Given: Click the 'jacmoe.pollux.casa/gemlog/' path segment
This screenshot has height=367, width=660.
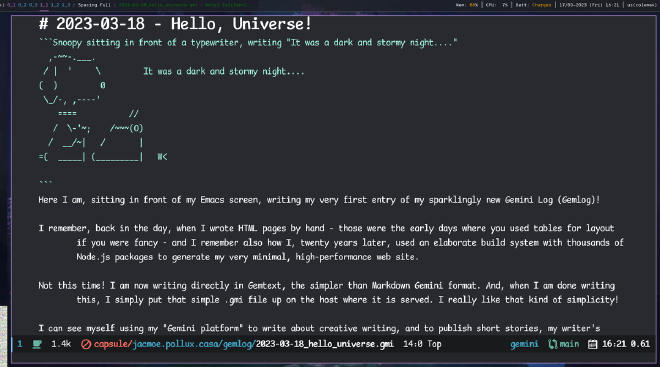Looking at the screenshot, I should (x=194, y=344).
